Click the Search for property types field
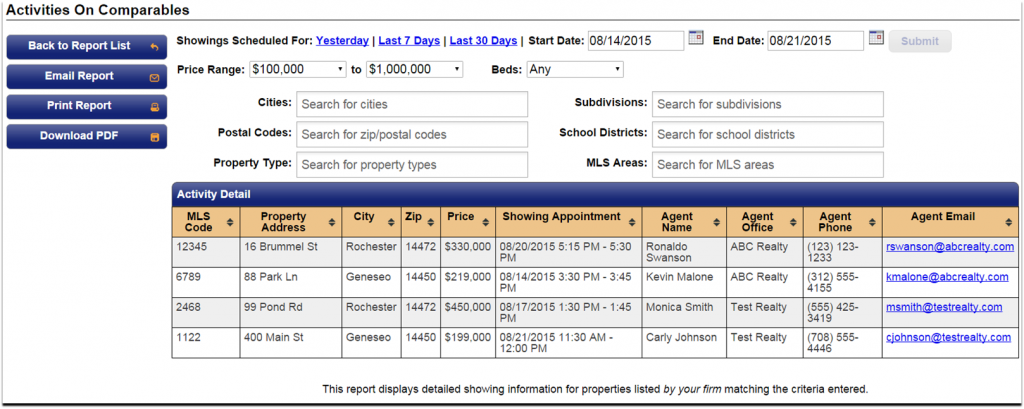1024x409 pixels. 412,165
